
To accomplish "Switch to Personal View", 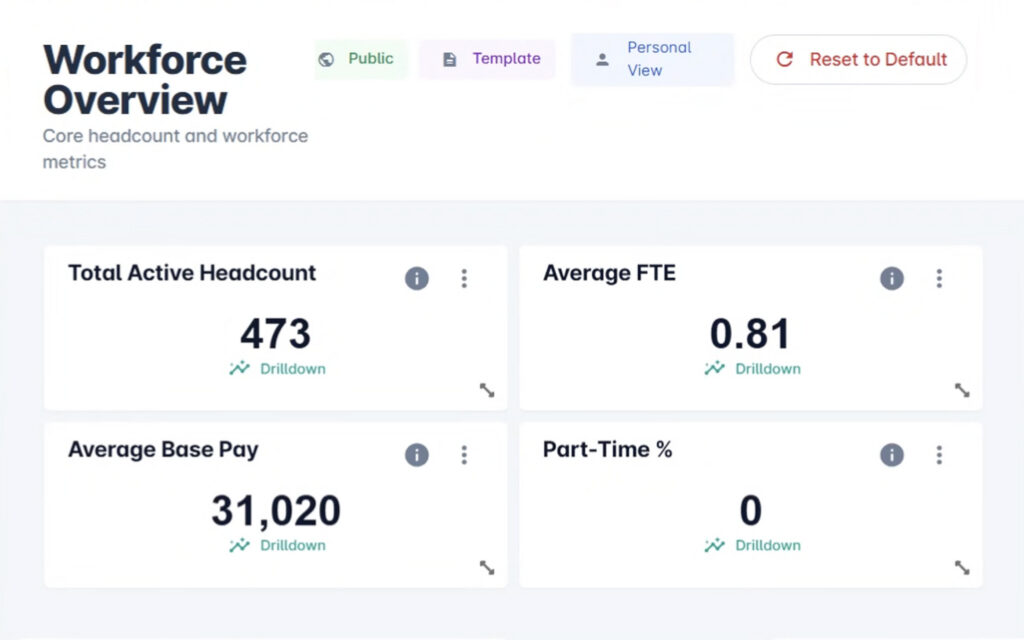I will [652, 59].
